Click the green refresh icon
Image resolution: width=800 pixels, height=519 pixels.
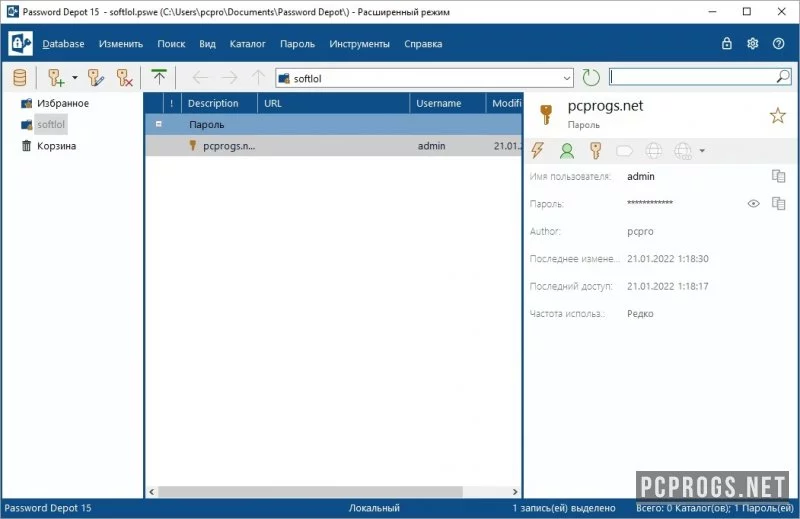point(591,78)
